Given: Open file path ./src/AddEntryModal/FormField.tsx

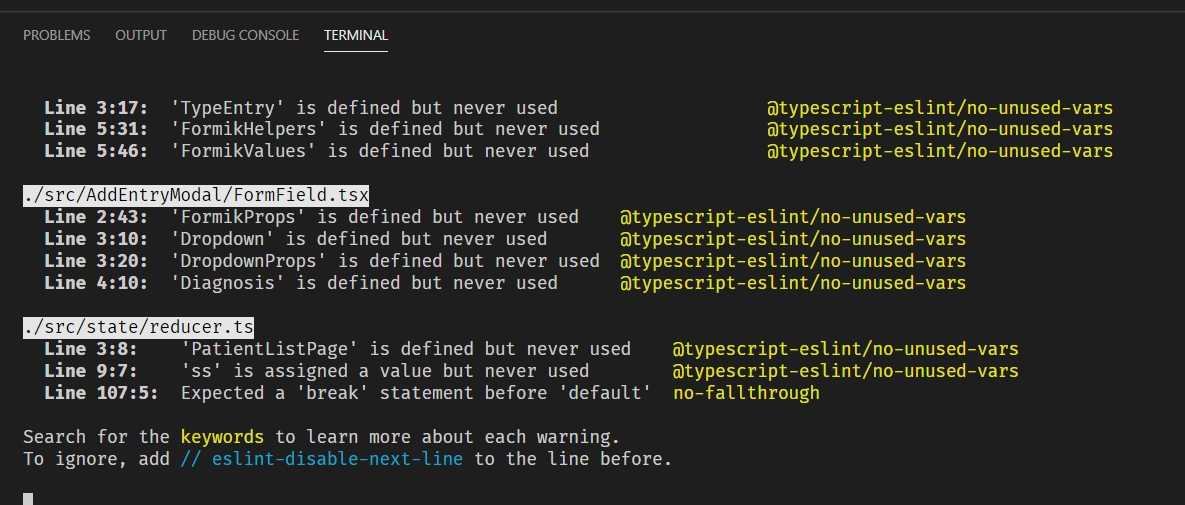Looking at the screenshot, I should click(x=196, y=195).
